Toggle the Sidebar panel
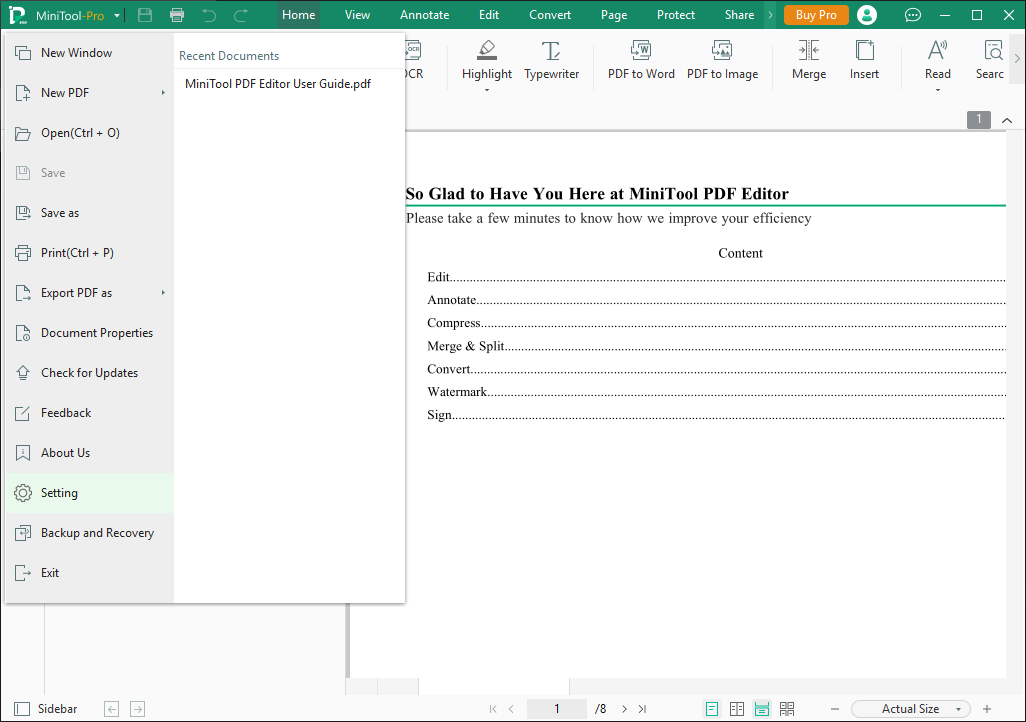1026x722 pixels. (46, 709)
